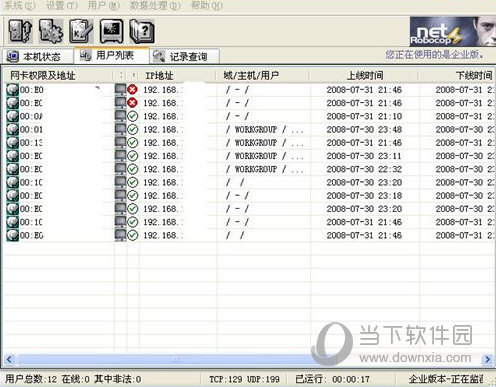This screenshot has width=496, height=387.
Task: Select the online time 2008-07-30 23:11
Action: pyautogui.click(x=364, y=156)
